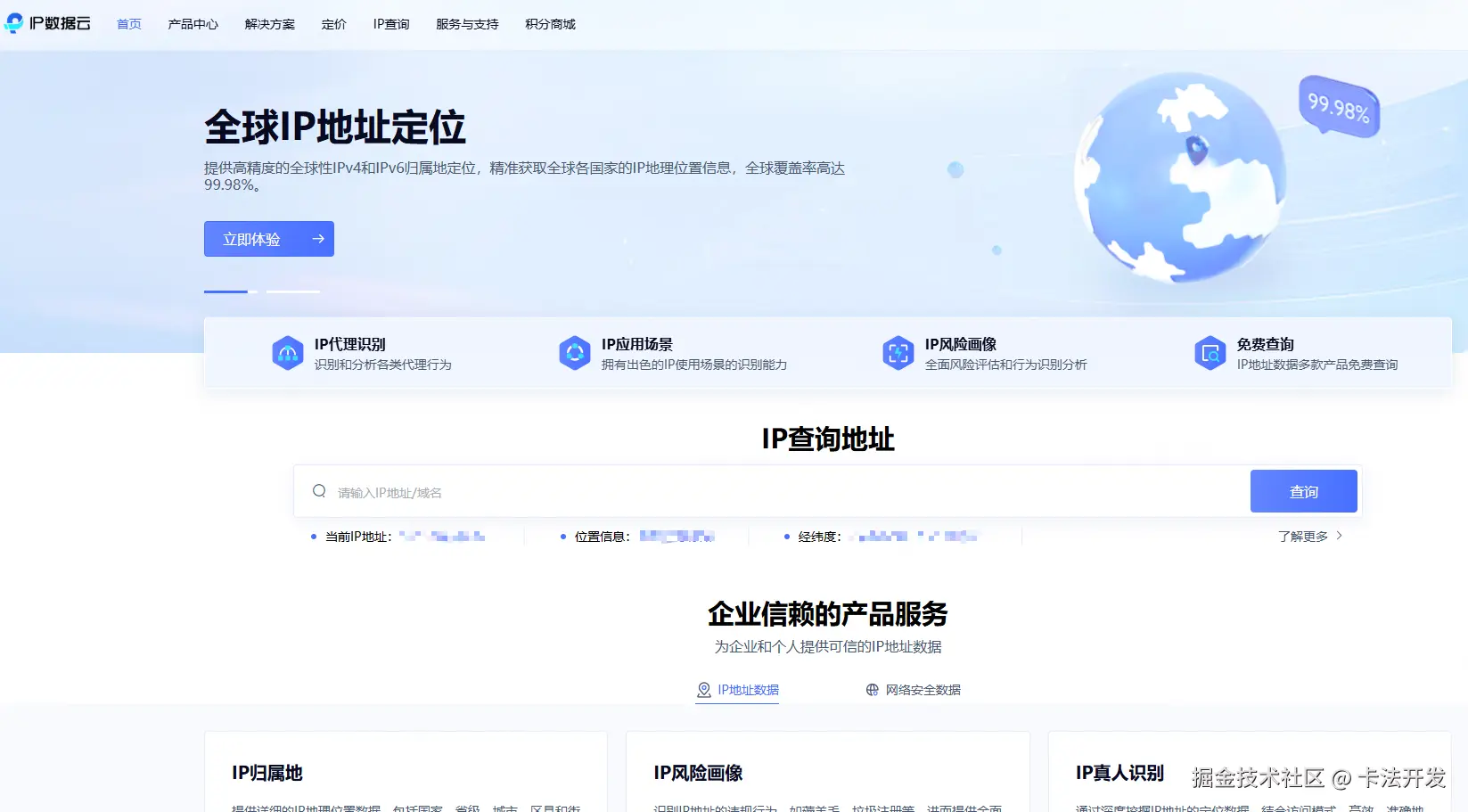Screen dimensions: 1468x812
Task: Go to 首页 in the navigation bar
Action: [129, 24]
